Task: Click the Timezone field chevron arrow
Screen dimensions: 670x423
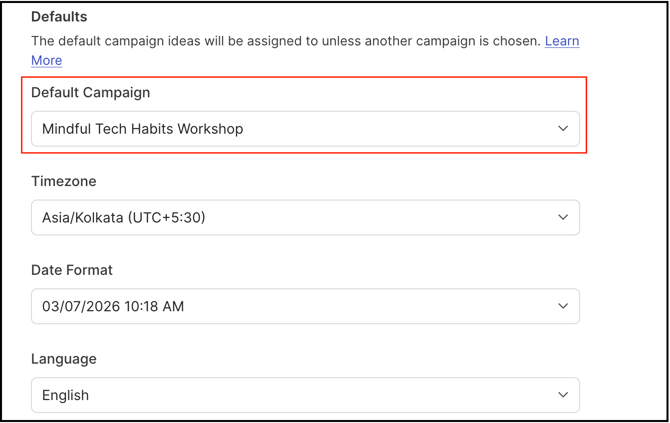Action: tap(563, 218)
